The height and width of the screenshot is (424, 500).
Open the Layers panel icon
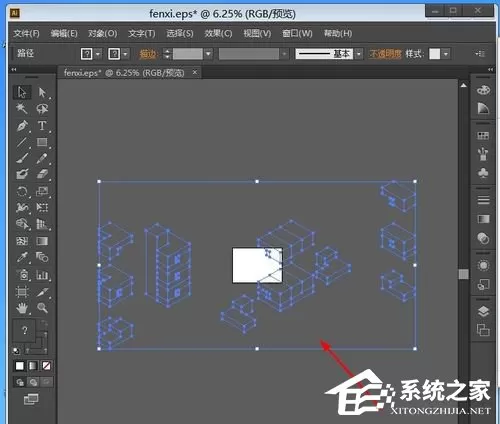[x=483, y=312]
